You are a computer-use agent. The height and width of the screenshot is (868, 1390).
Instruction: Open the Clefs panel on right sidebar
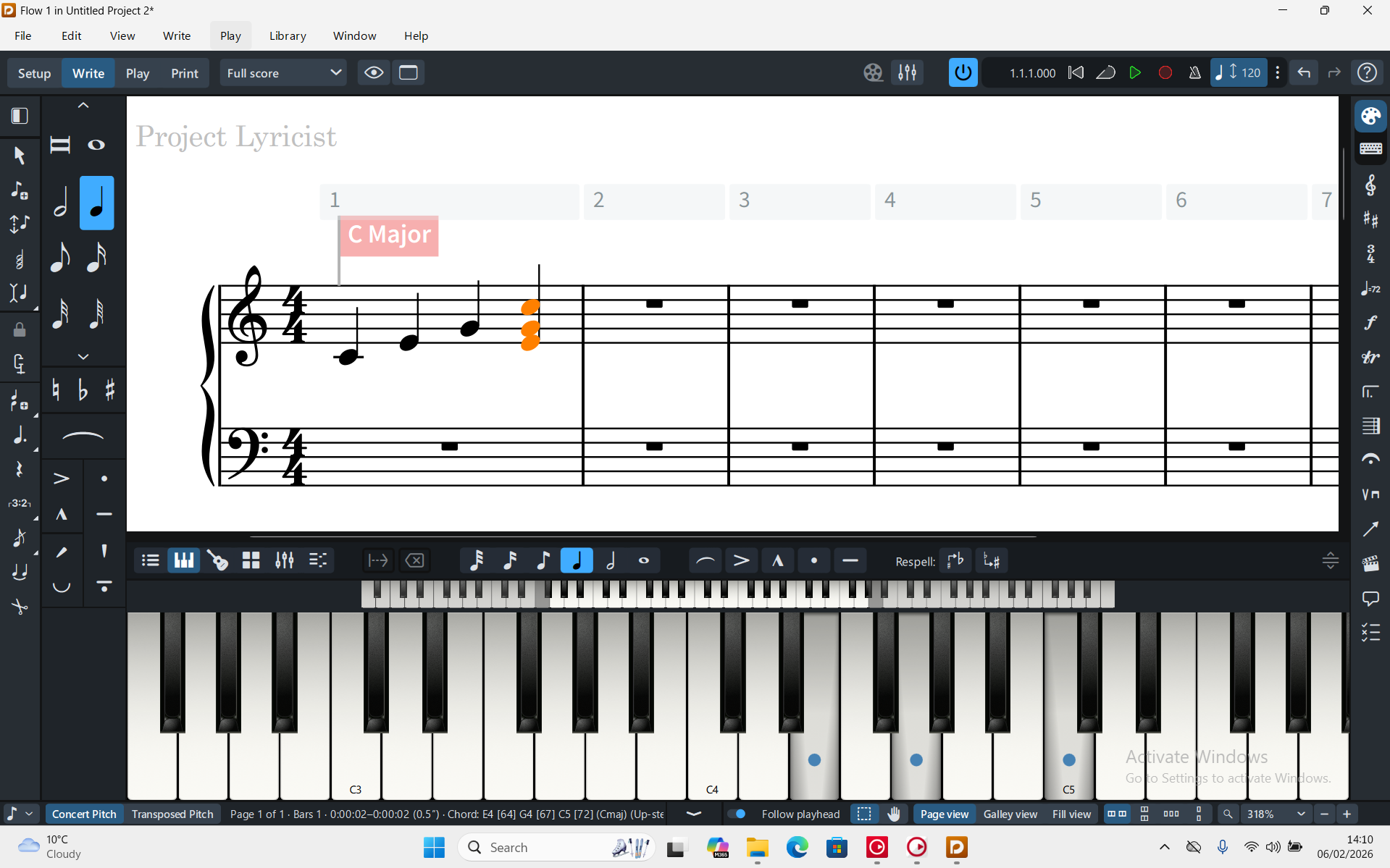[x=1370, y=185]
